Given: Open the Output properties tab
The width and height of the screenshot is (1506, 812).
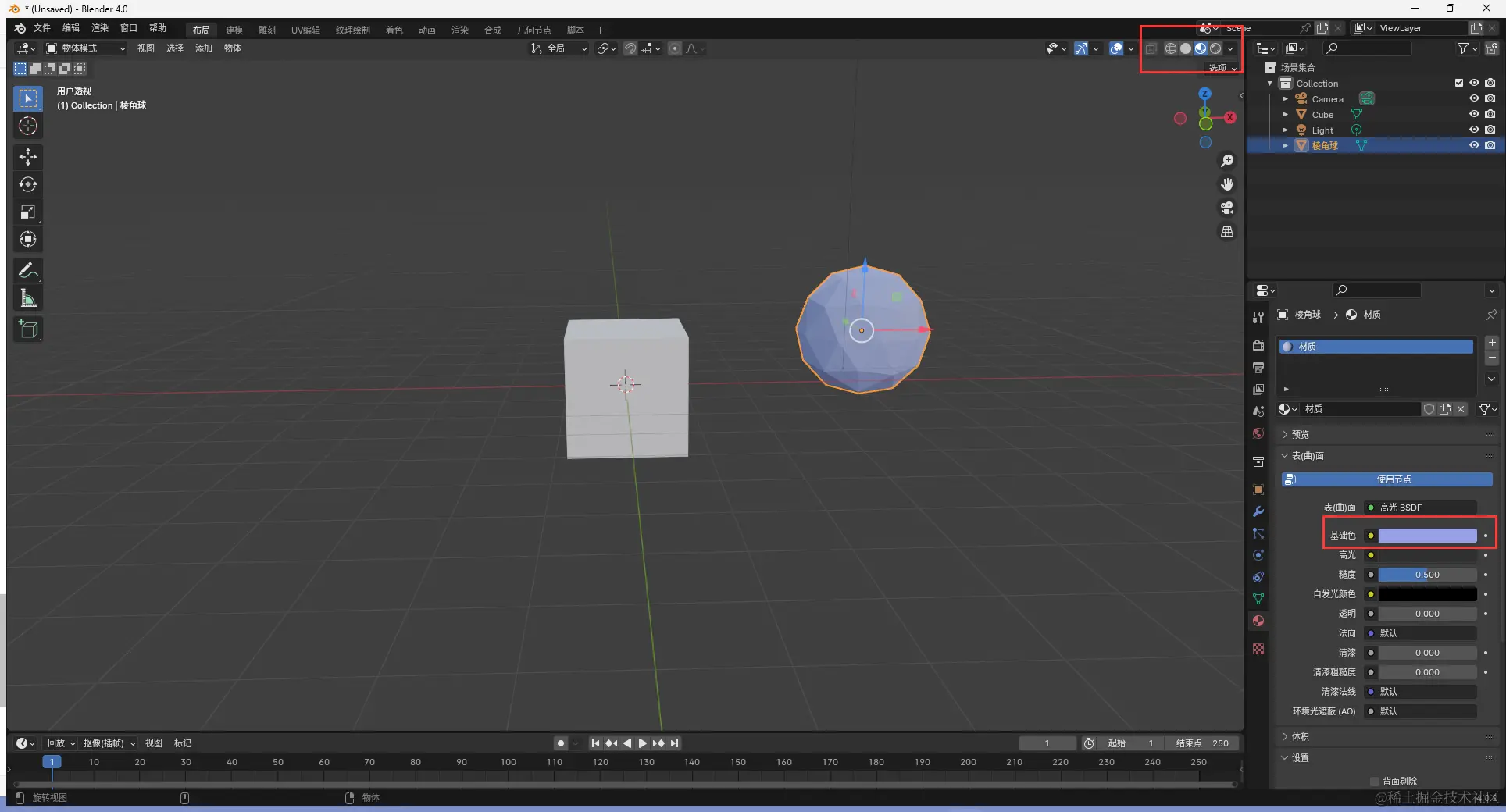Looking at the screenshot, I should [1258, 368].
